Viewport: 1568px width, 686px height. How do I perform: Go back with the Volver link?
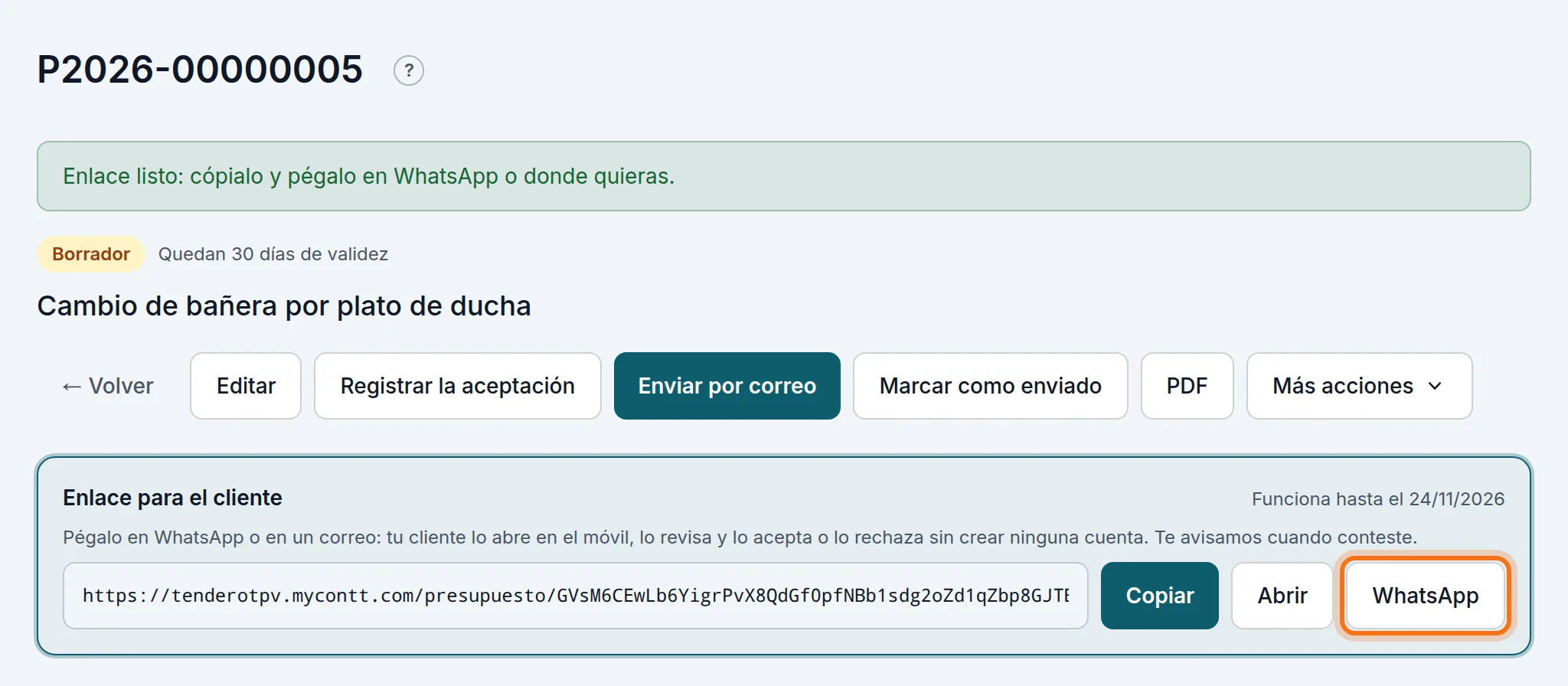coord(108,386)
